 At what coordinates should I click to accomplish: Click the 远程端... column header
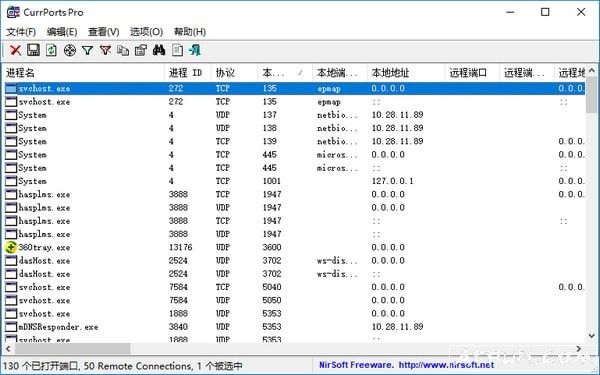[527, 73]
